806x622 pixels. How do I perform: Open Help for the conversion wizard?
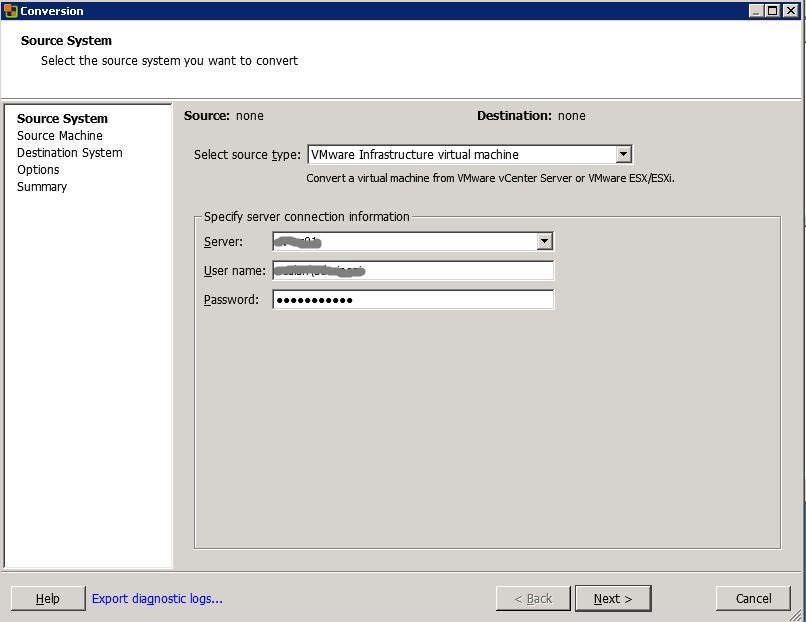click(x=48, y=598)
